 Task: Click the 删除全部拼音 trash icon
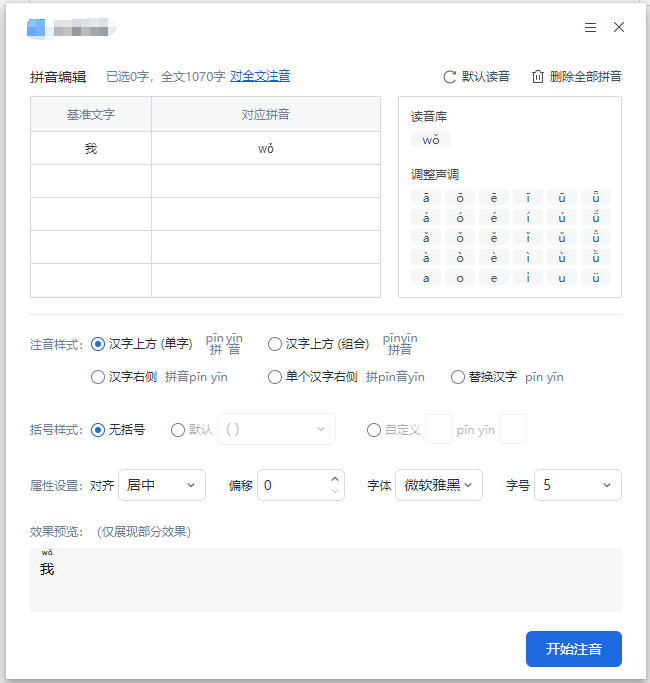[538, 77]
